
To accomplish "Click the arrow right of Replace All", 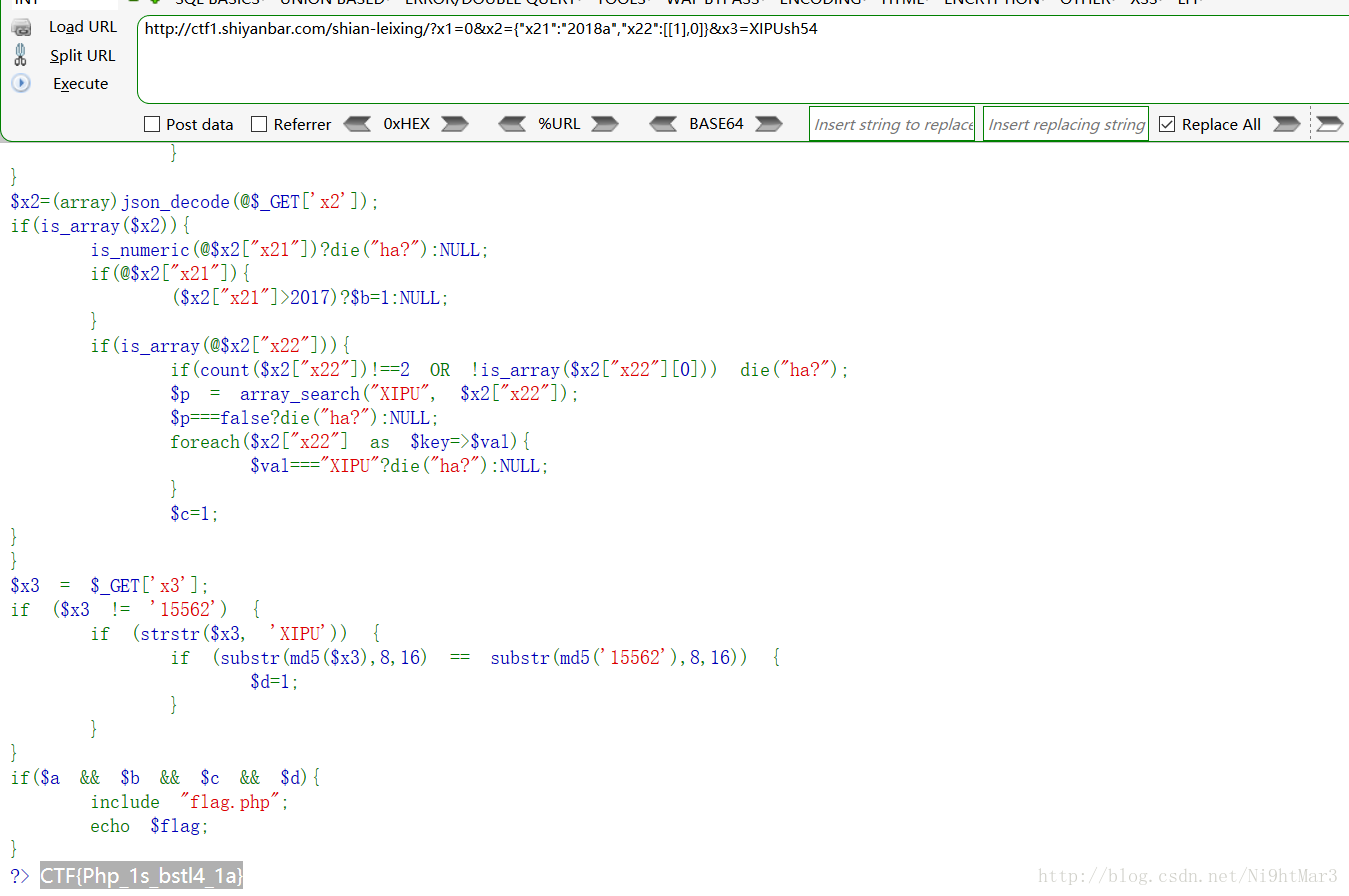I will point(1286,124).
